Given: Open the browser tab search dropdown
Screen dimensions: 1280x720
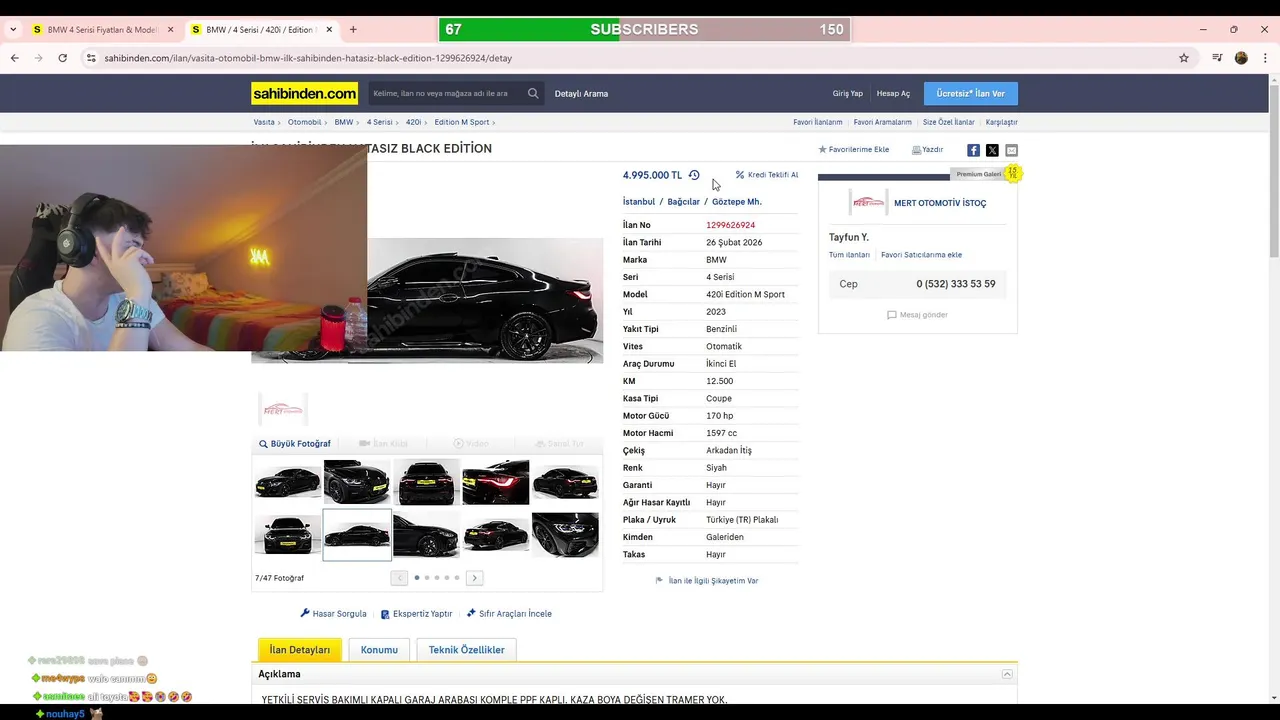Looking at the screenshot, I should [13, 30].
